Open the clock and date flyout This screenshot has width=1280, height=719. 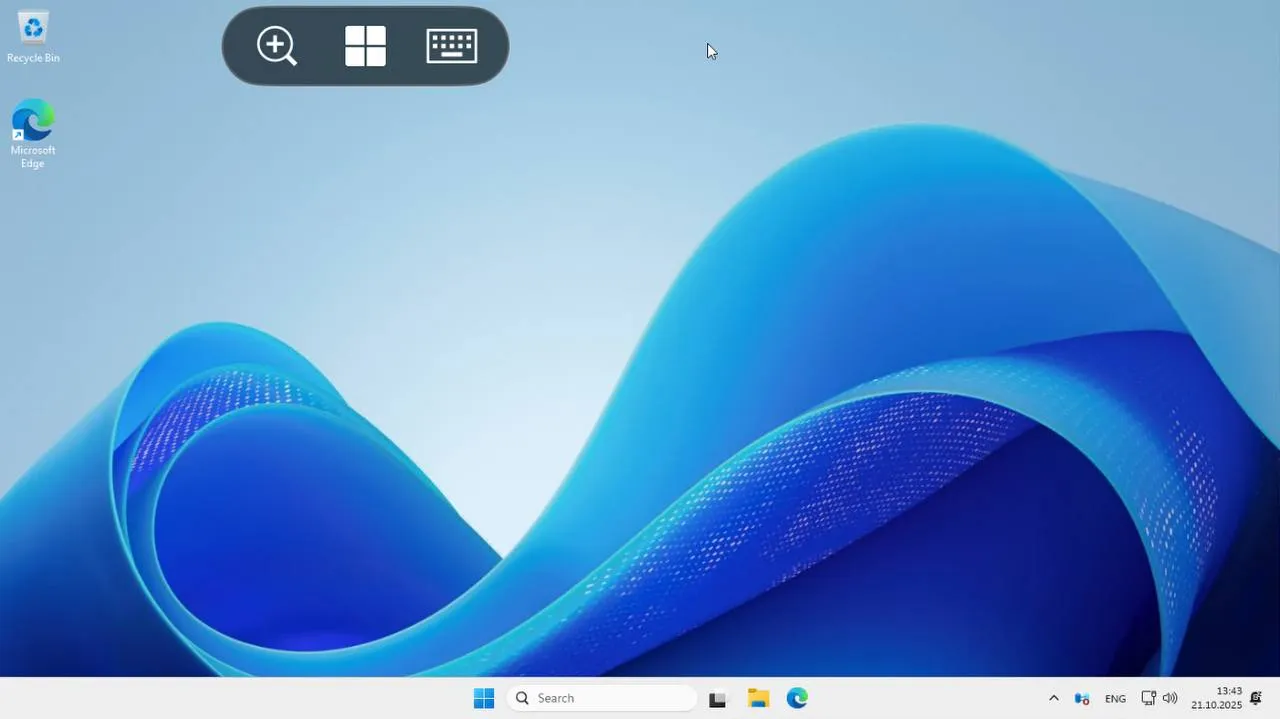pos(1216,698)
